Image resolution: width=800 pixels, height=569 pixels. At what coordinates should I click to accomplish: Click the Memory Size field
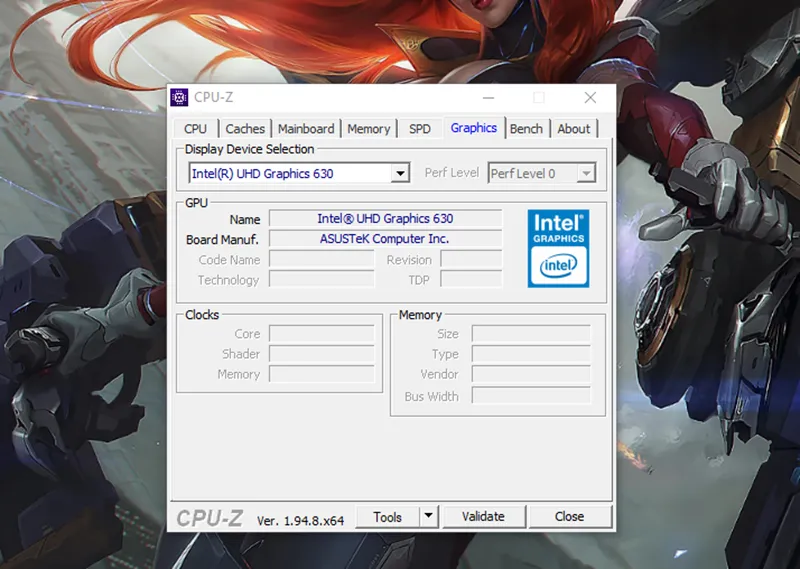(531, 334)
